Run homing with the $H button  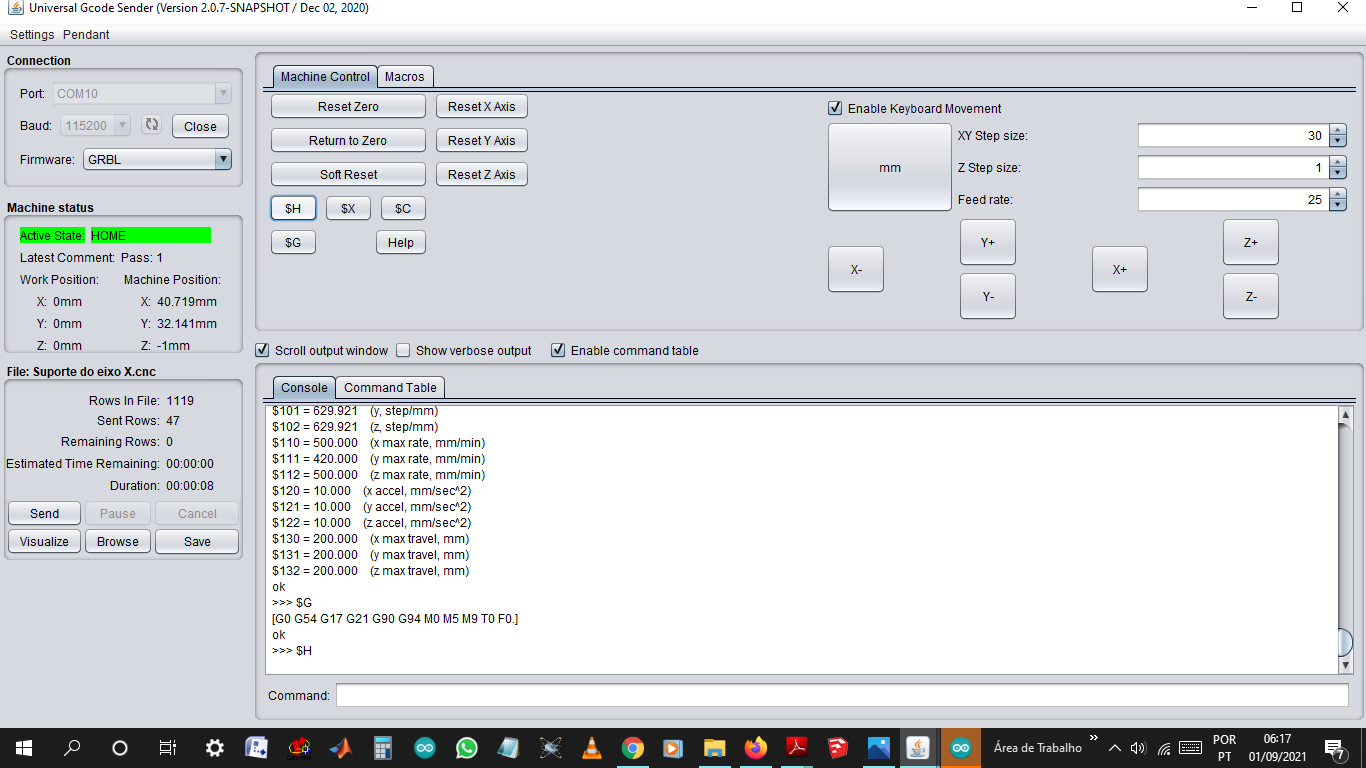(x=293, y=208)
